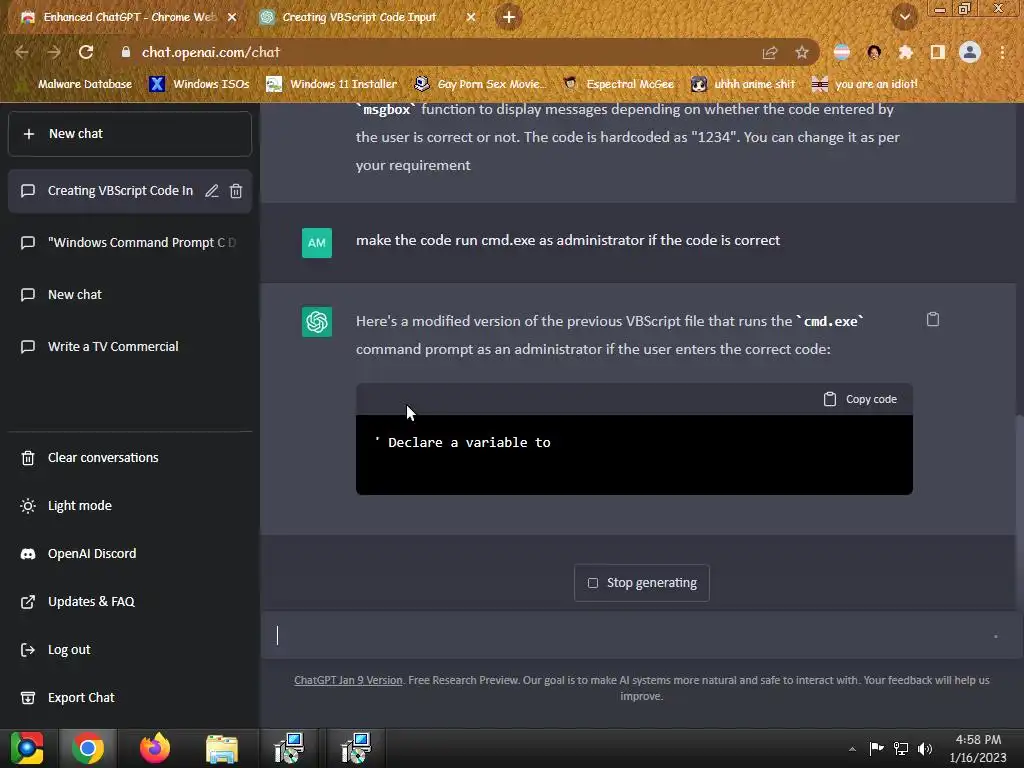Show hidden tray icons arrow
The image size is (1024, 768).
pyautogui.click(x=852, y=749)
